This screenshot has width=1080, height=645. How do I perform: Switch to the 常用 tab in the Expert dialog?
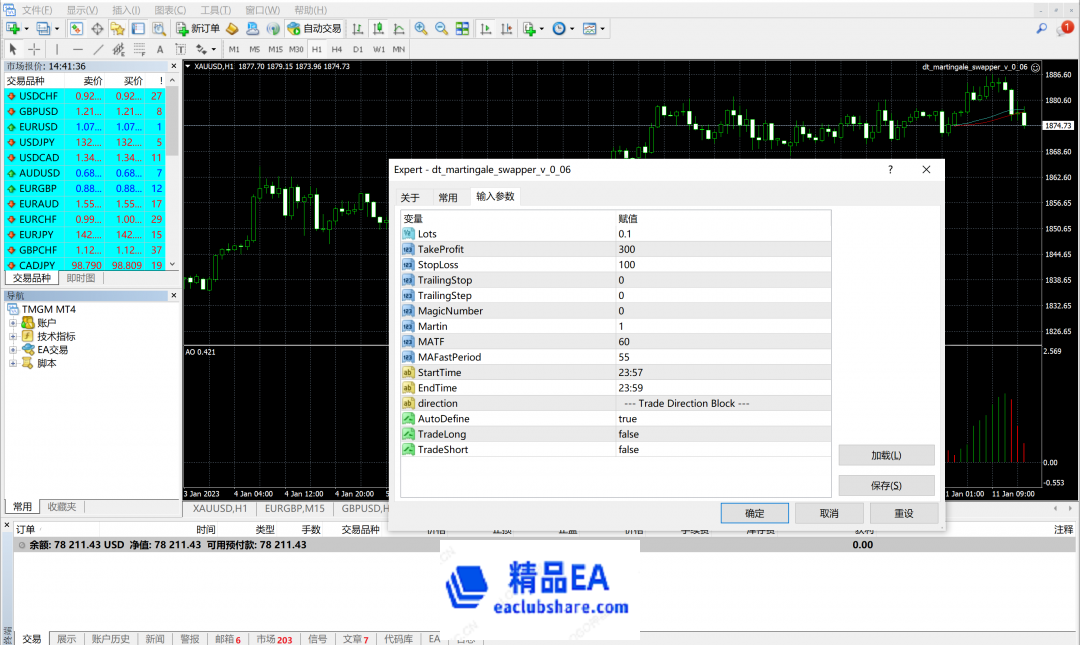pyautogui.click(x=448, y=197)
